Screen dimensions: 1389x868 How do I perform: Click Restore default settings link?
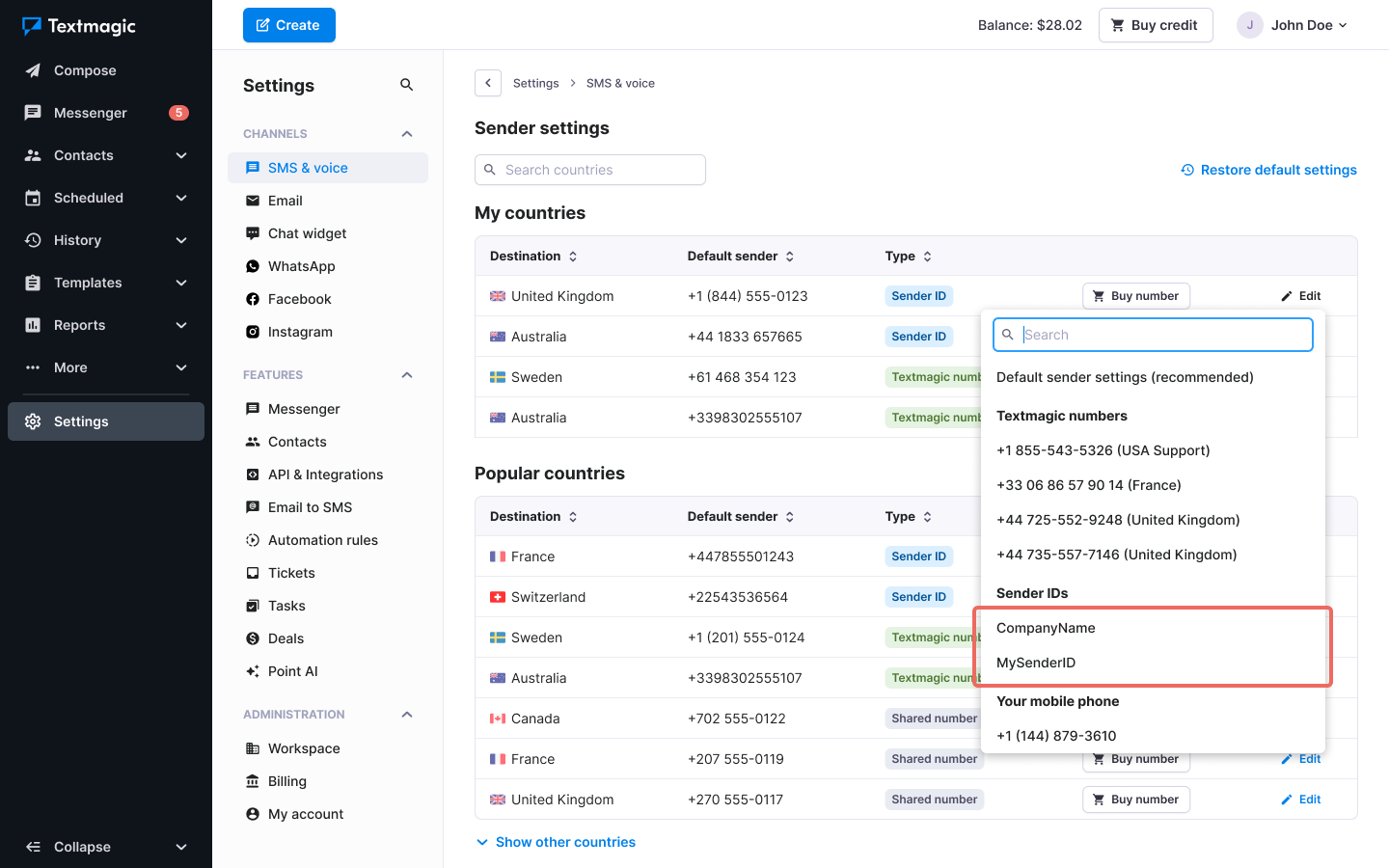(x=1268, y=170)
